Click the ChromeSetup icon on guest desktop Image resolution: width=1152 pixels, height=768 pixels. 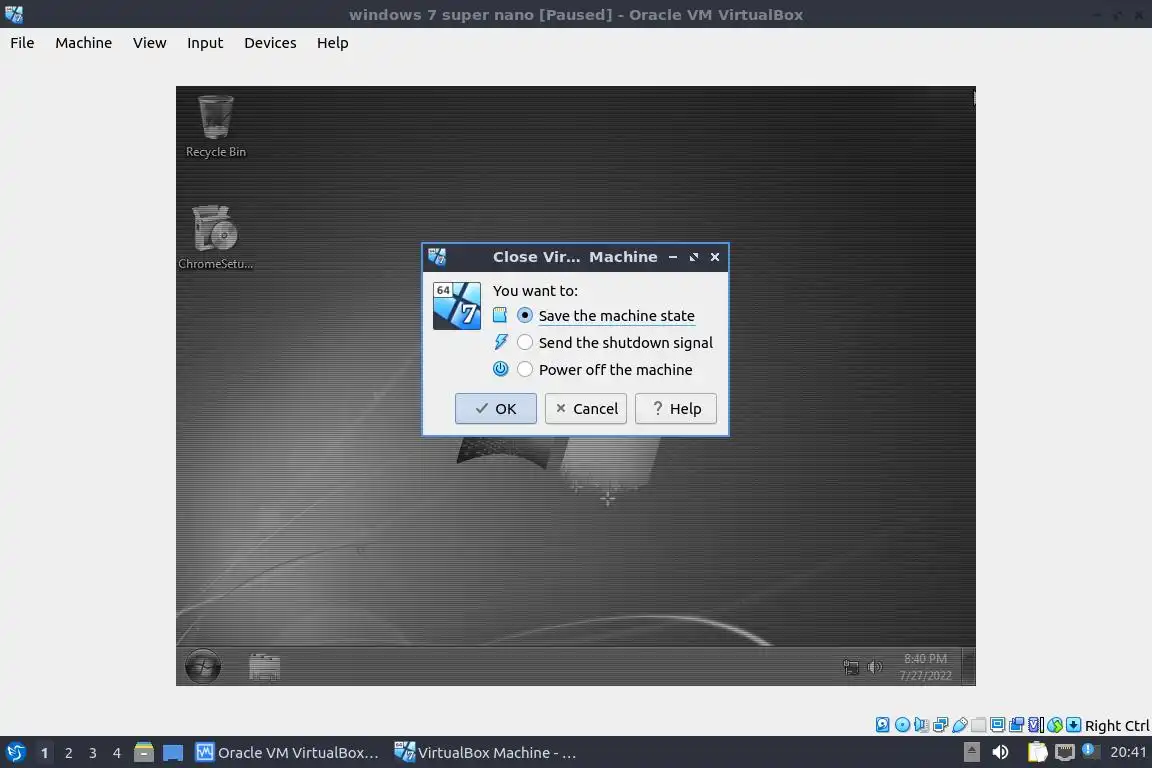pos(215,237)
